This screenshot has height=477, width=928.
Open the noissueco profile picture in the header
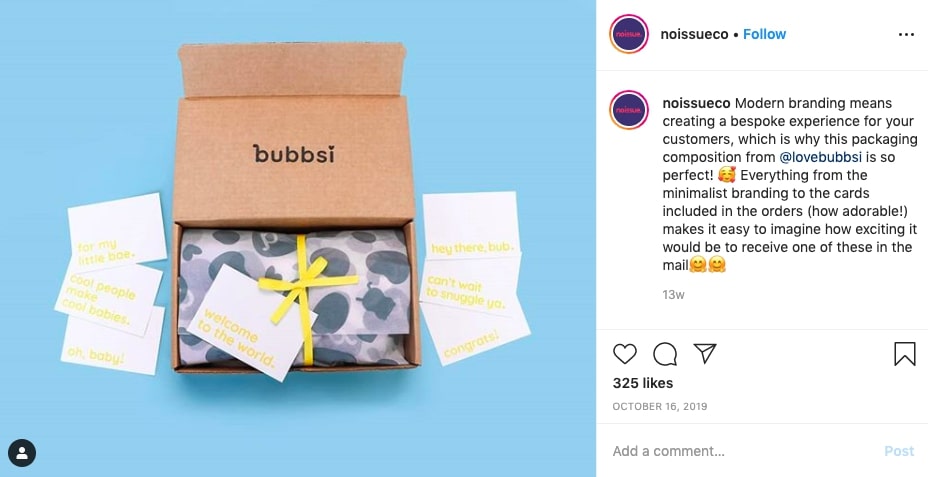[x=629, y=34]
